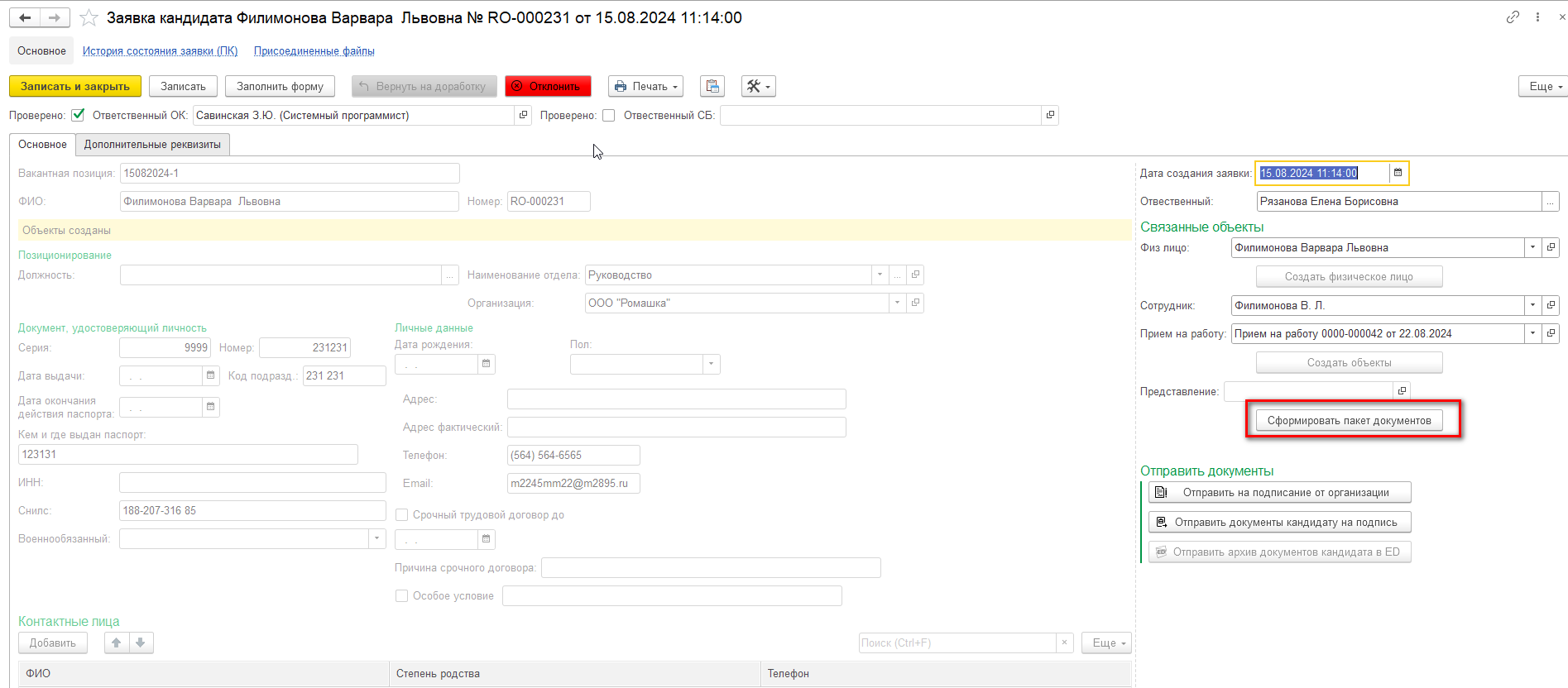Open the Физ лицо record via open icon
1568x688 pixels.
[1551, 247]
